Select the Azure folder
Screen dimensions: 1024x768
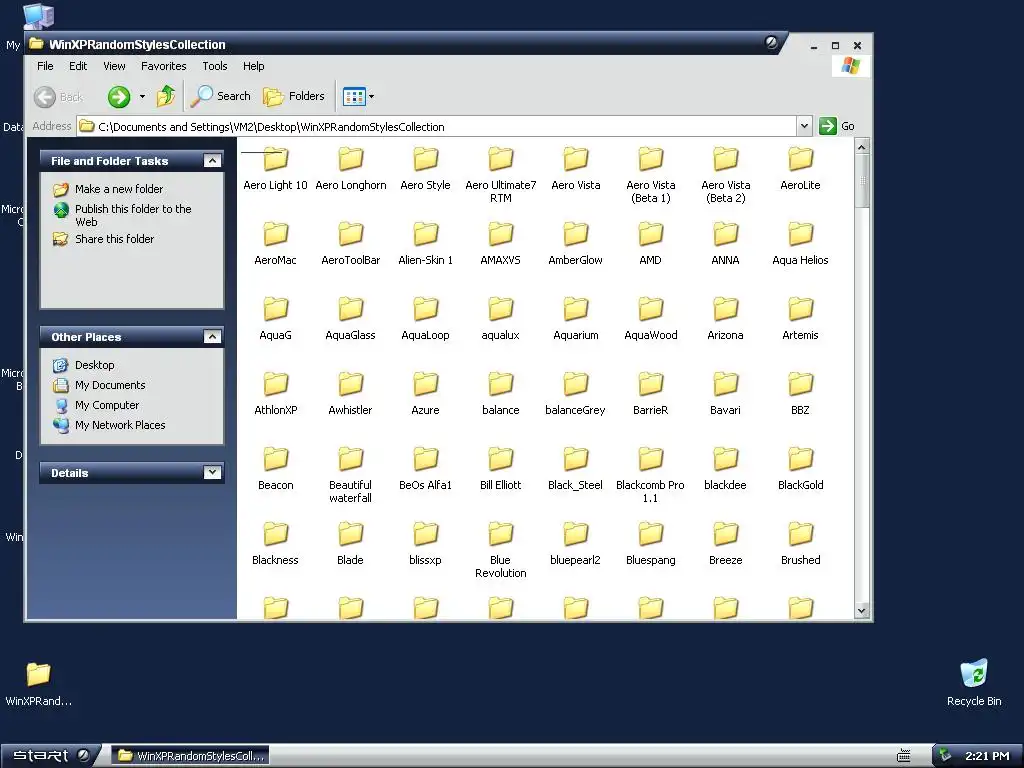pyautogui.click(x=425, y=394)
